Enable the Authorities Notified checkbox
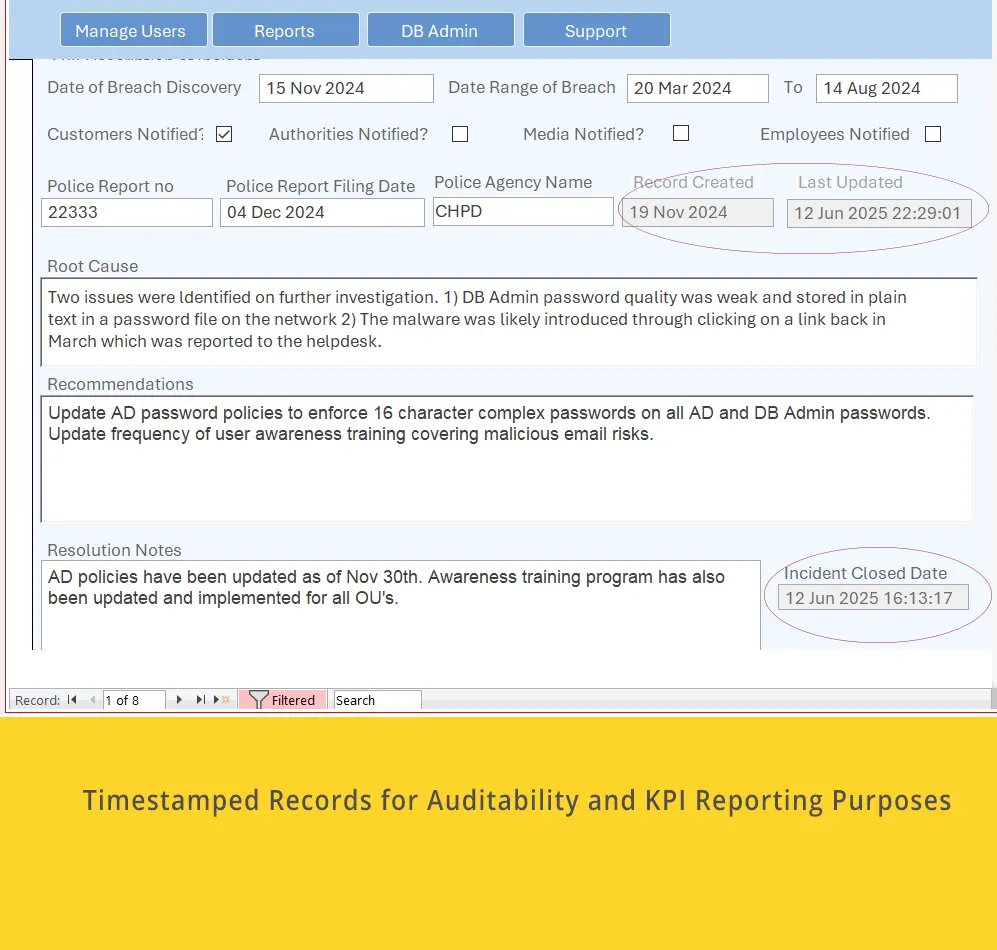This screenshot has height=950, width=997. tap(459, 134)
